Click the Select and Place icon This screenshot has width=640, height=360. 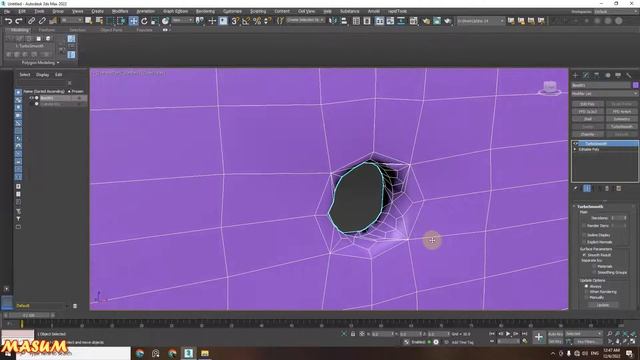click(165, 21)
